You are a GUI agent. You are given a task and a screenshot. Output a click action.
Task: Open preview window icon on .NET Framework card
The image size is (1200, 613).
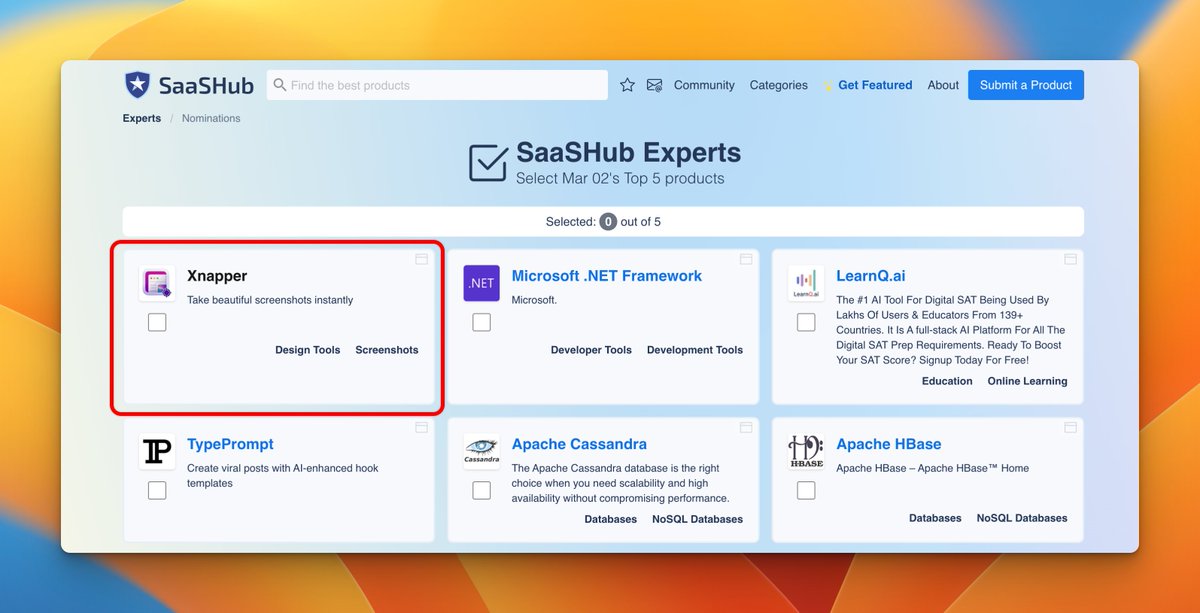point(746,259)
